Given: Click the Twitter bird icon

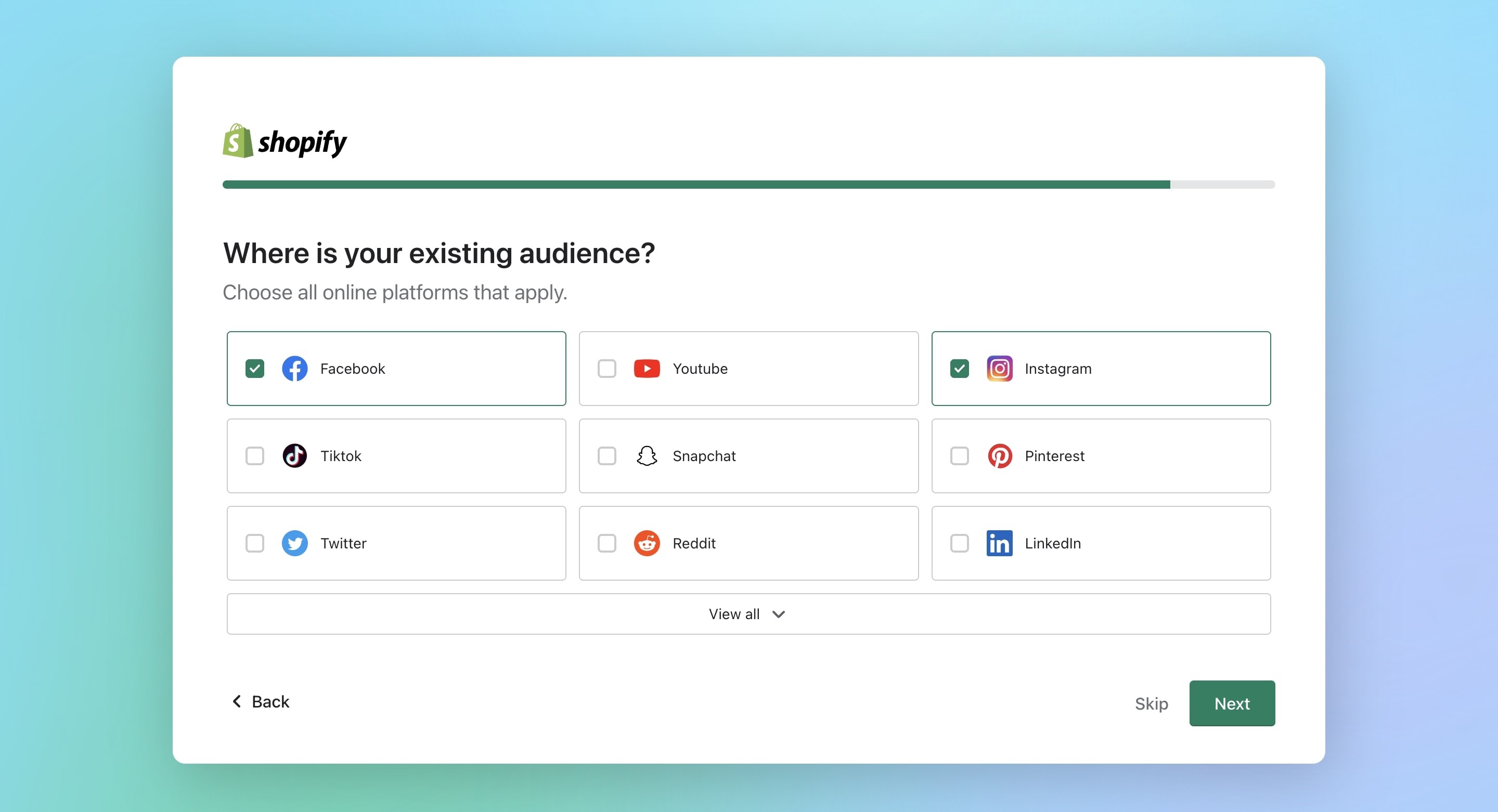Looking at the screenshot, I should point(295,543).
